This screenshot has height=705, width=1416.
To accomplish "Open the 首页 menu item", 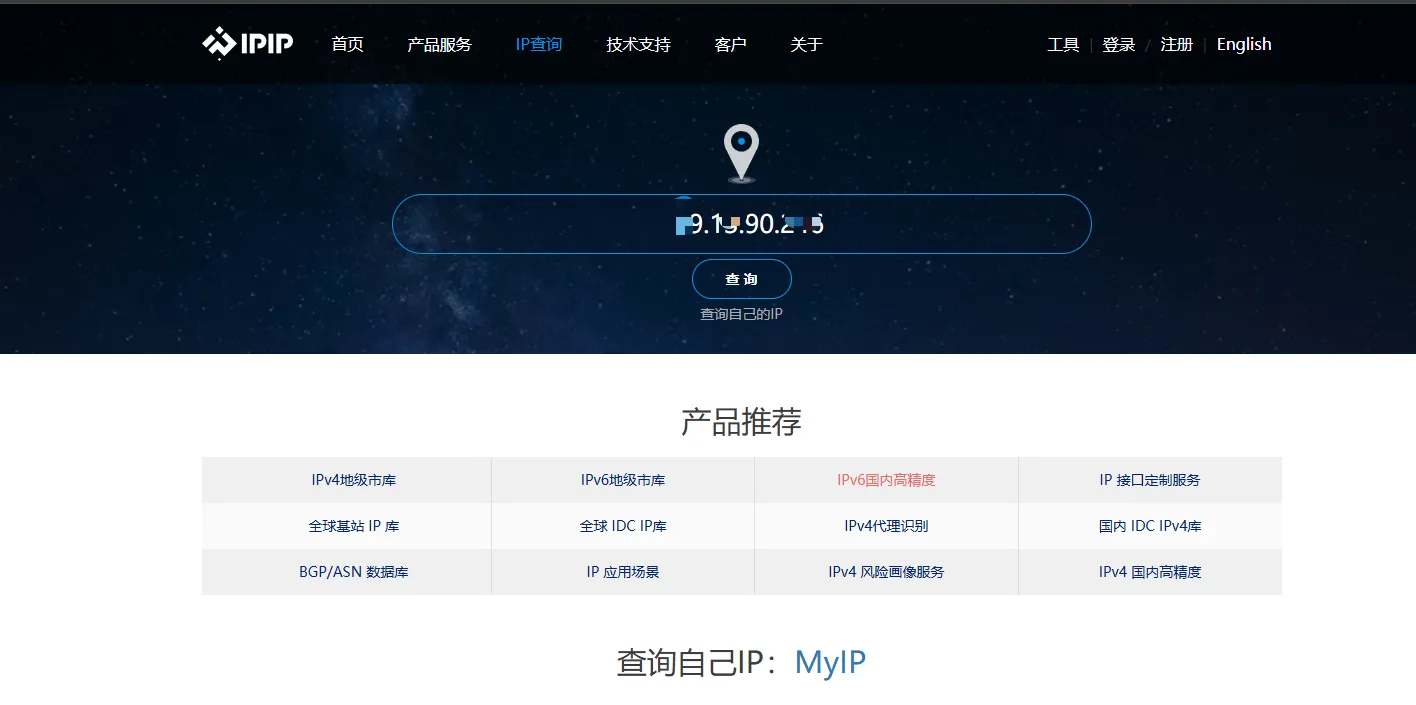I will [x=347, y=44].
